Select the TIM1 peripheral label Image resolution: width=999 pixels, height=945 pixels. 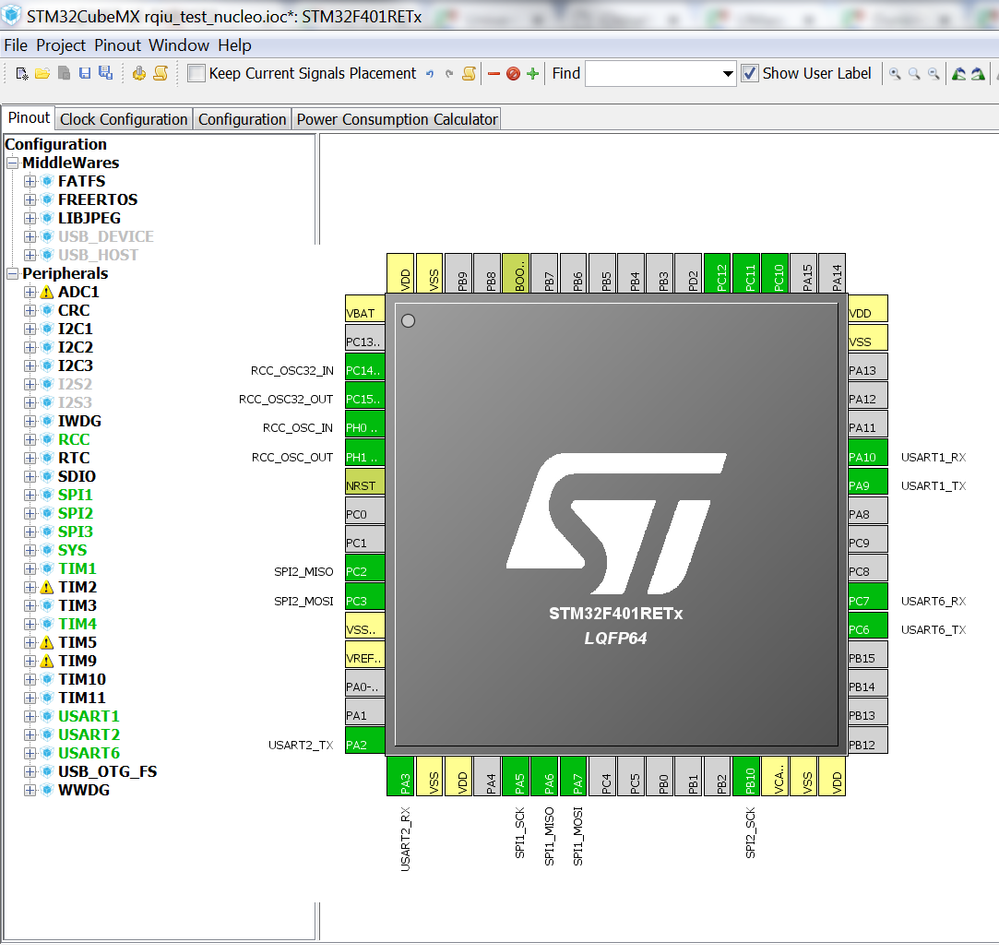[77, 569]
